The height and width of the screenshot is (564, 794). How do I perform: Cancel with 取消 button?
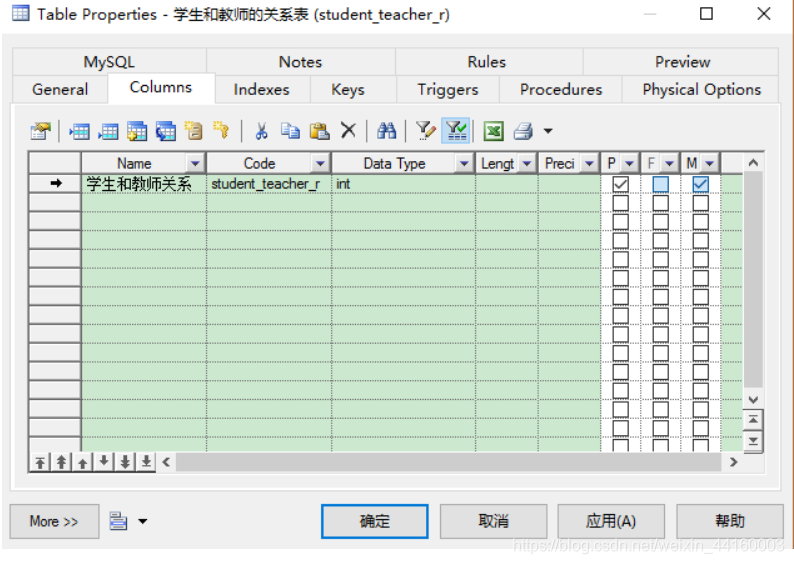493,521
